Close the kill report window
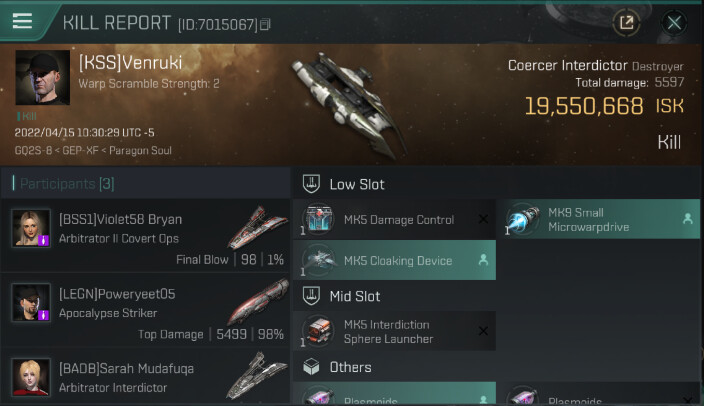Image resolution: width=704 pixels, height=406 pixels. (674, 22)
